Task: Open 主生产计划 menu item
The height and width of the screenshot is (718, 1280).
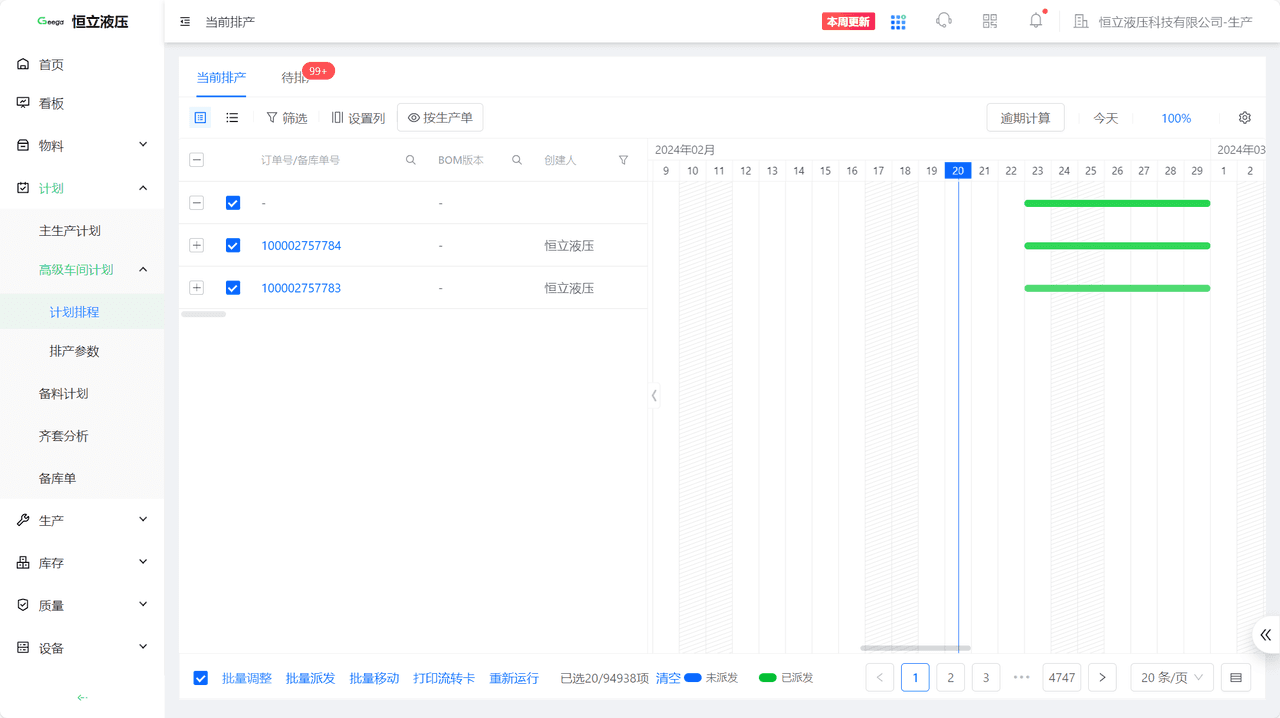Action: click(x=70, y=230)
